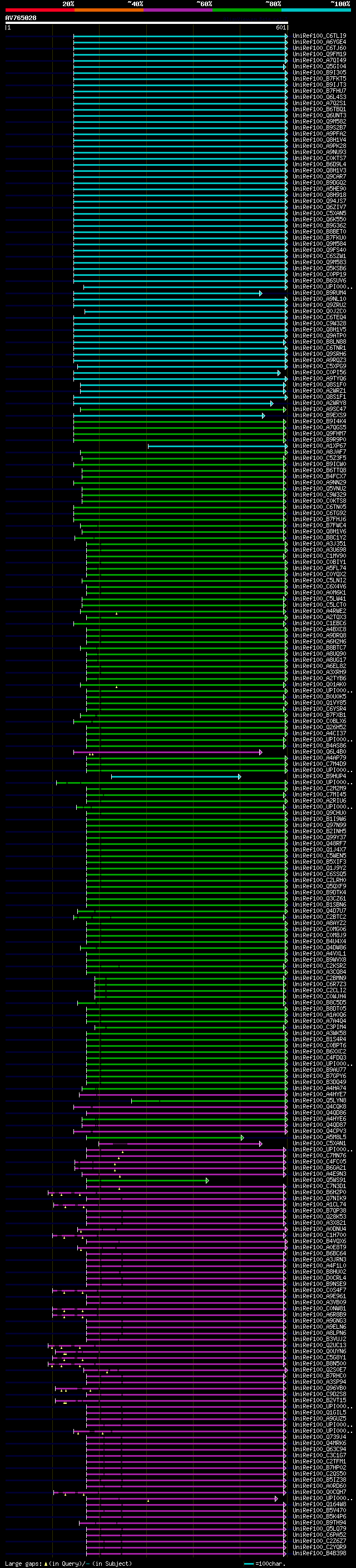The height and width of the screenshot is (1568, 356).
Task: Select hit label UniRef100_Q94JS7
Action: tap(319, 201)
